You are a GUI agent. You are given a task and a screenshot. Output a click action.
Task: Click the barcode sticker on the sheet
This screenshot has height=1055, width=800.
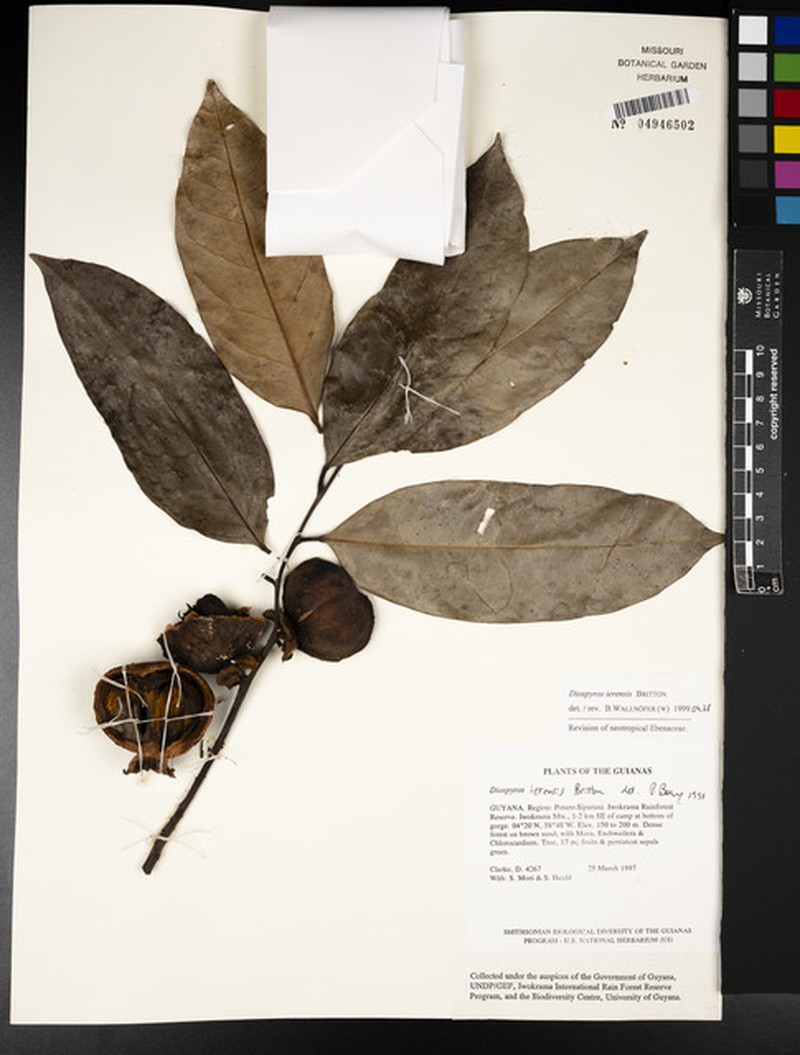point(651,103)
